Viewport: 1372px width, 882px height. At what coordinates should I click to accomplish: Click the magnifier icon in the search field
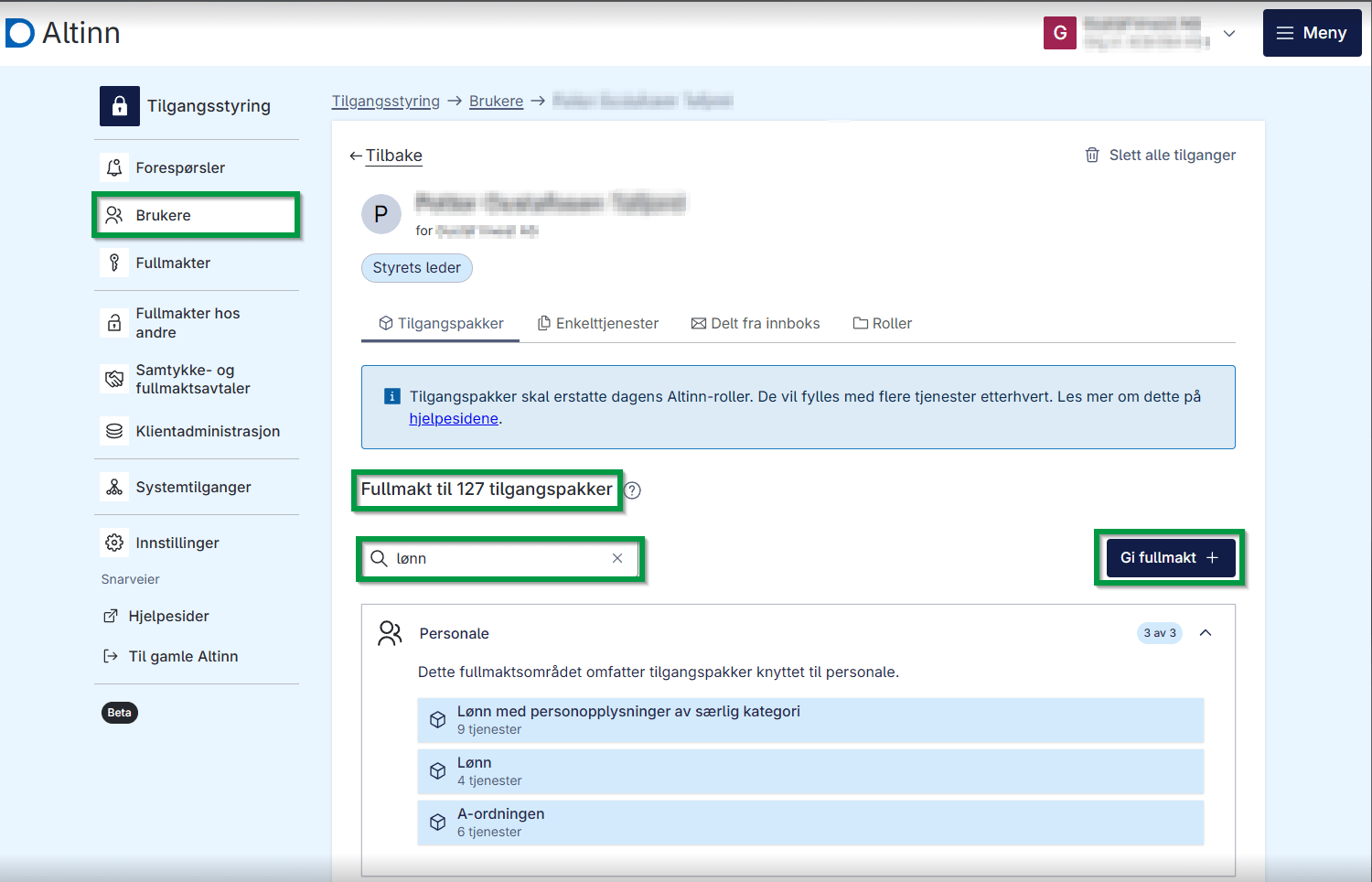click(x=379, y=558)
